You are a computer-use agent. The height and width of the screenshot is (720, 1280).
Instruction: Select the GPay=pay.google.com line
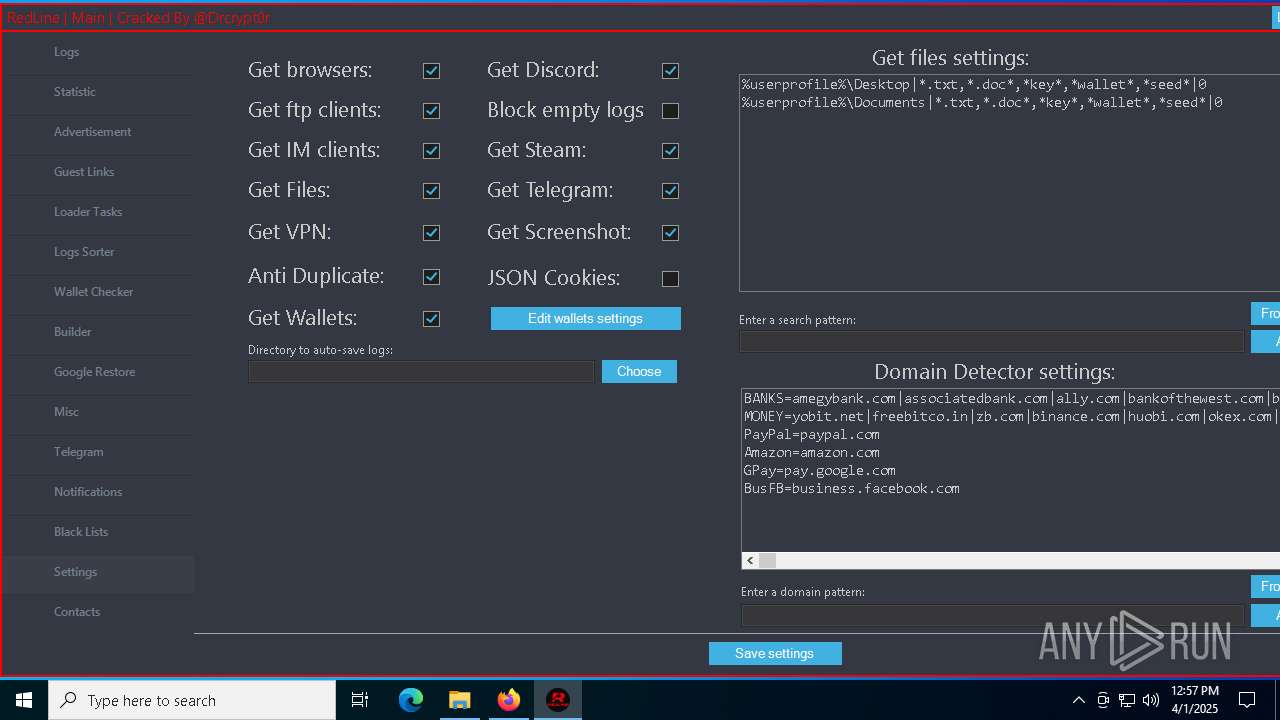point(820,470)
